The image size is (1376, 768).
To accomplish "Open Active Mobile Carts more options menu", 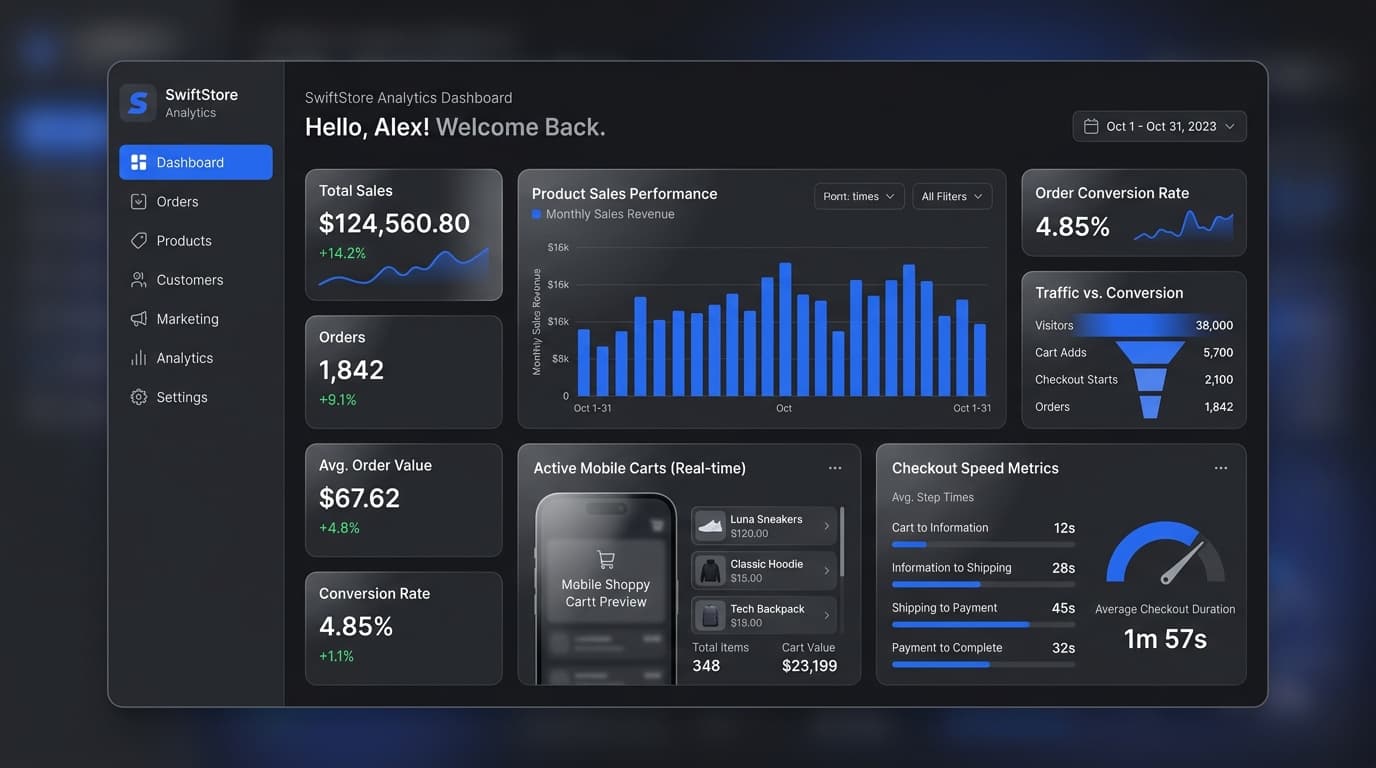I will tap(835, 468).
